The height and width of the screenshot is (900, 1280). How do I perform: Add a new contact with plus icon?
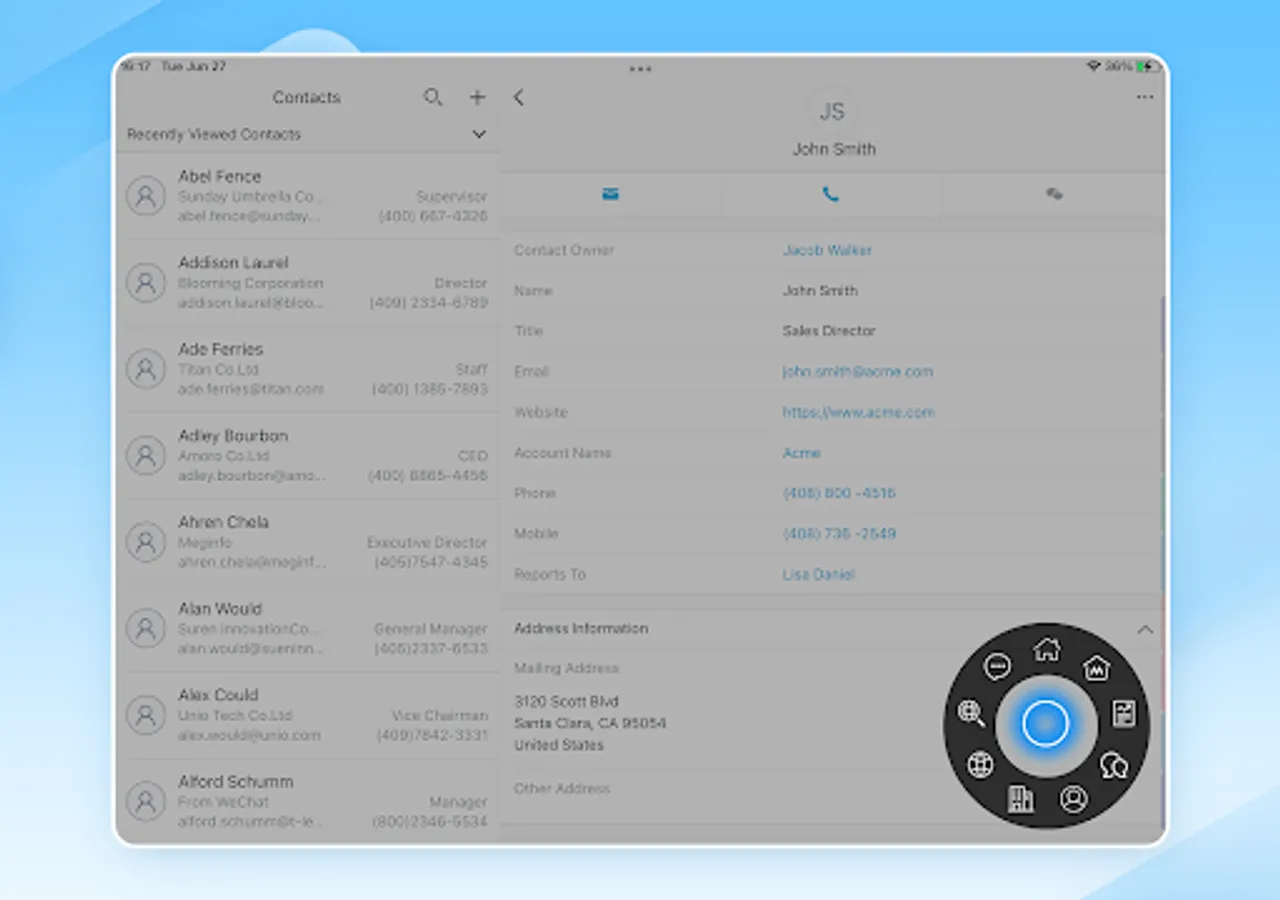[478, 97]
